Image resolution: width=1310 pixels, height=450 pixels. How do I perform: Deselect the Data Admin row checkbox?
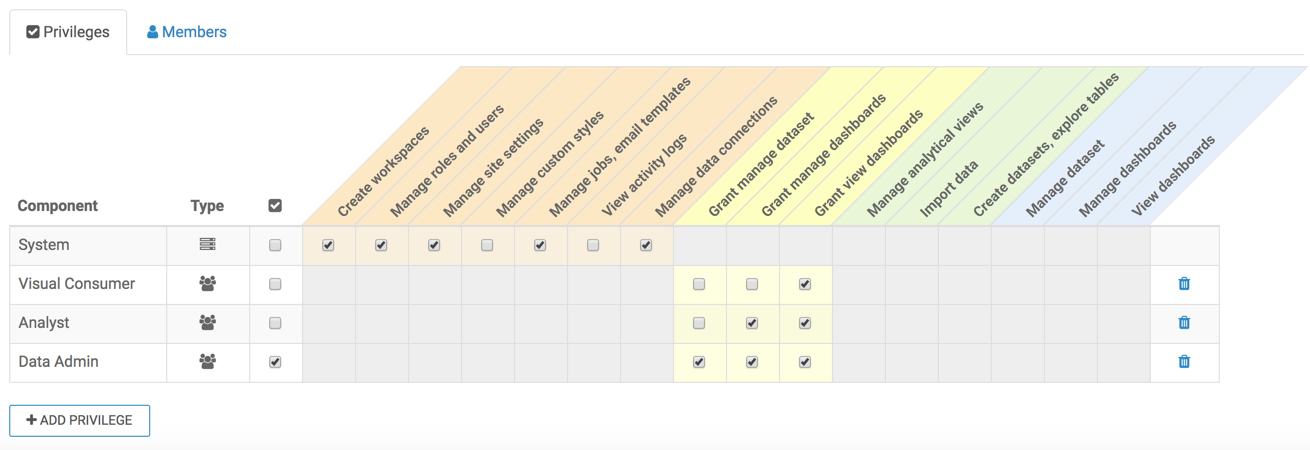(x=275, y=362)
